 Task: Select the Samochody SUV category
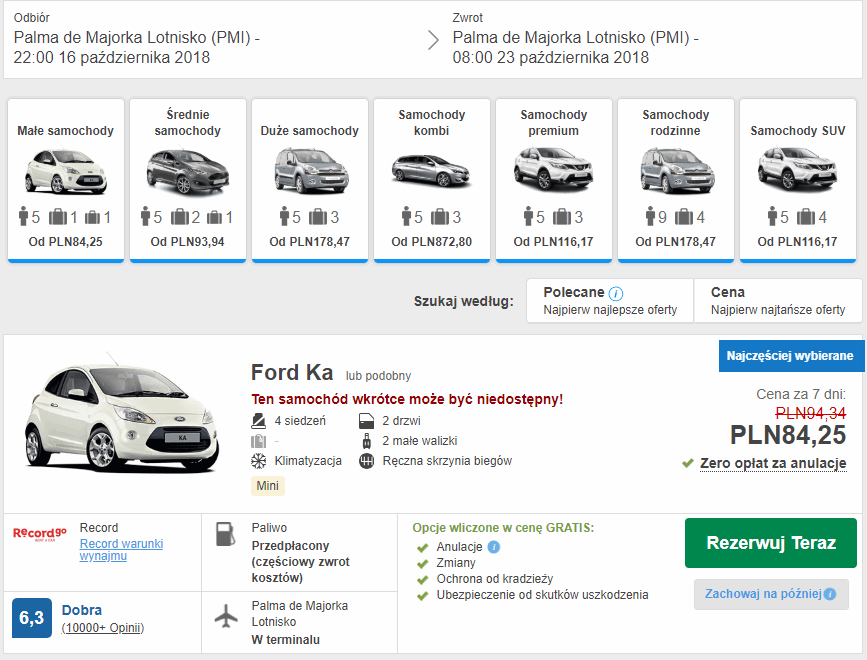pyautogui.click(x=797, y=180)
